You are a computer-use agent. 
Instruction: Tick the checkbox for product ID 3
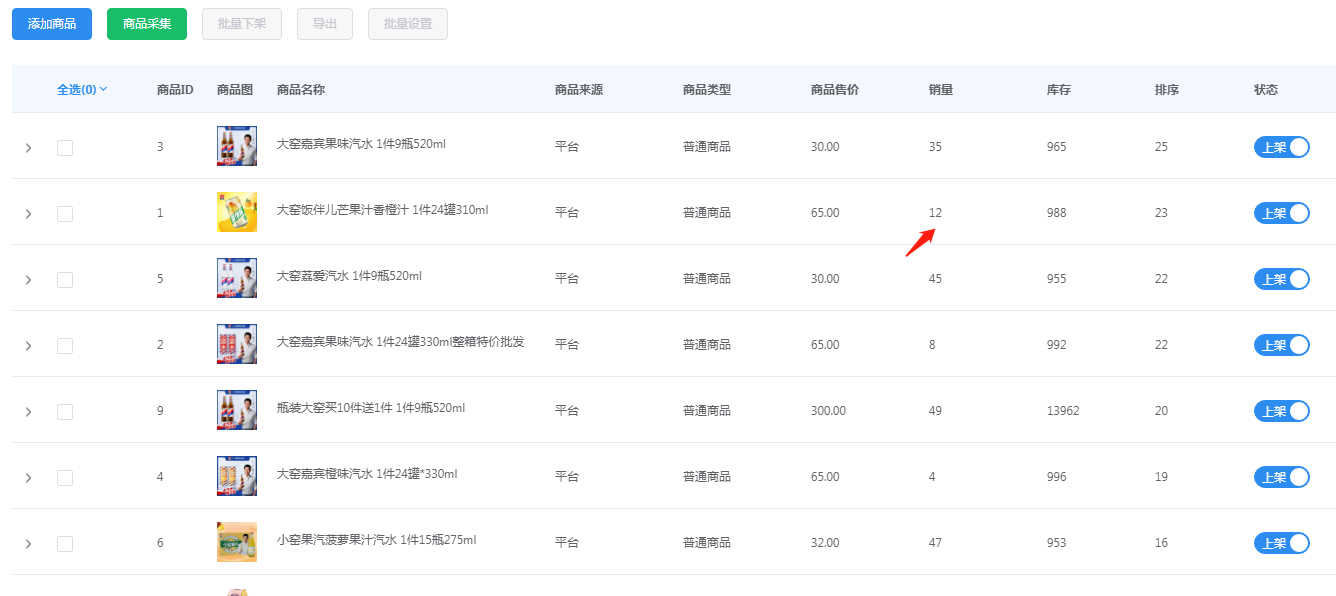[x=65, y=148]
